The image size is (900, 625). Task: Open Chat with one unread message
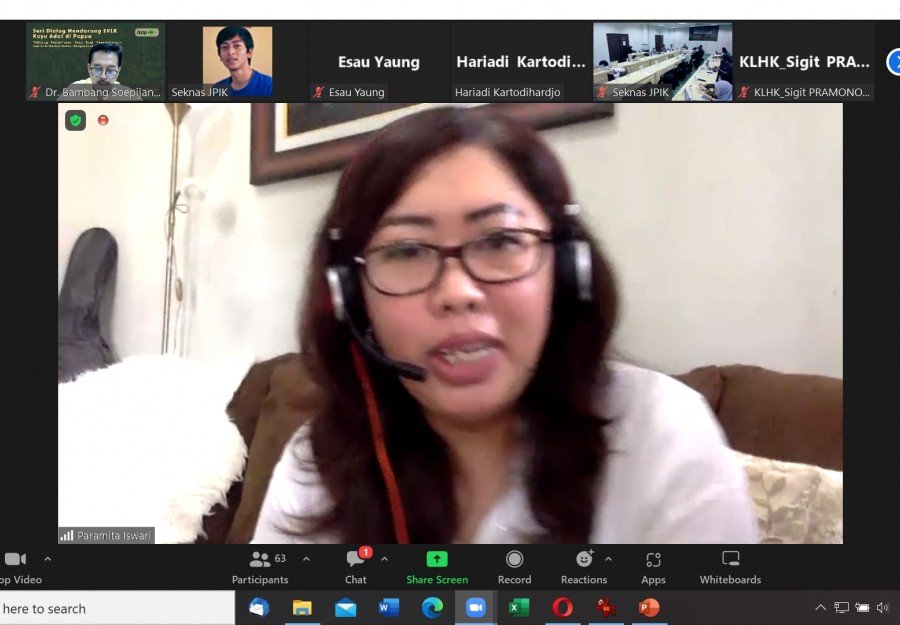click(x=356, y=568)
